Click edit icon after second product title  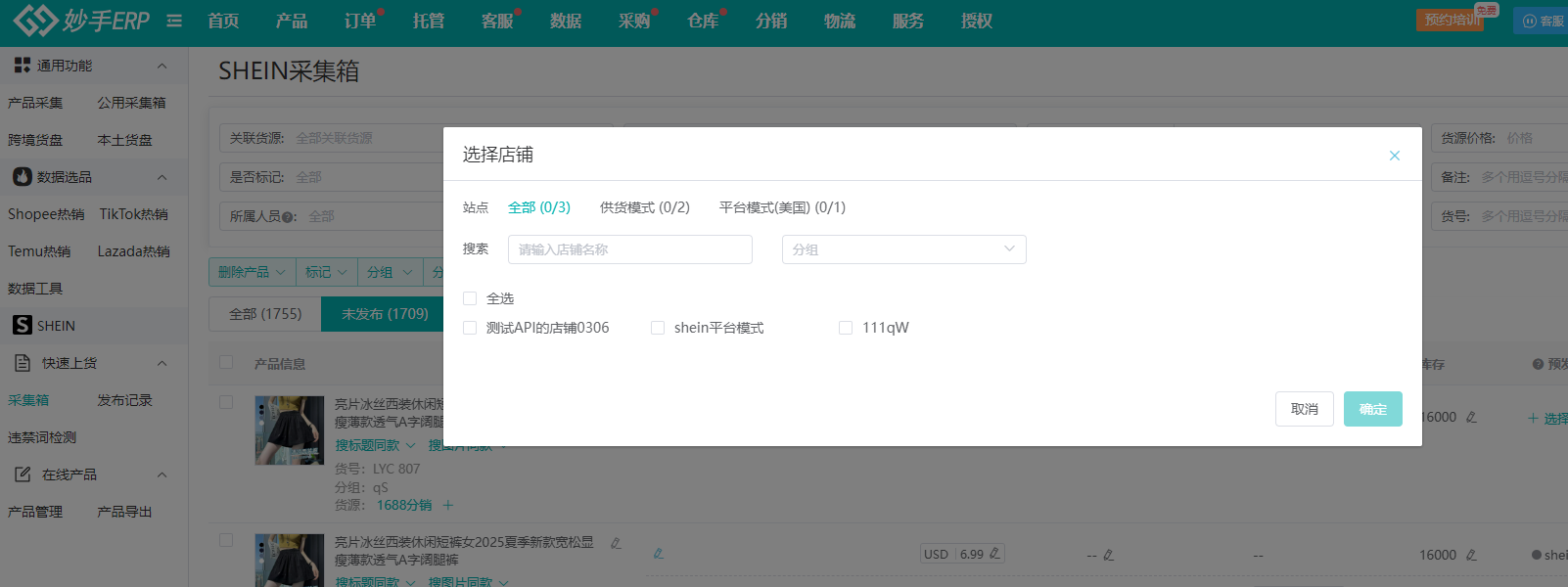pyautogui.click(x=616, y=543)
